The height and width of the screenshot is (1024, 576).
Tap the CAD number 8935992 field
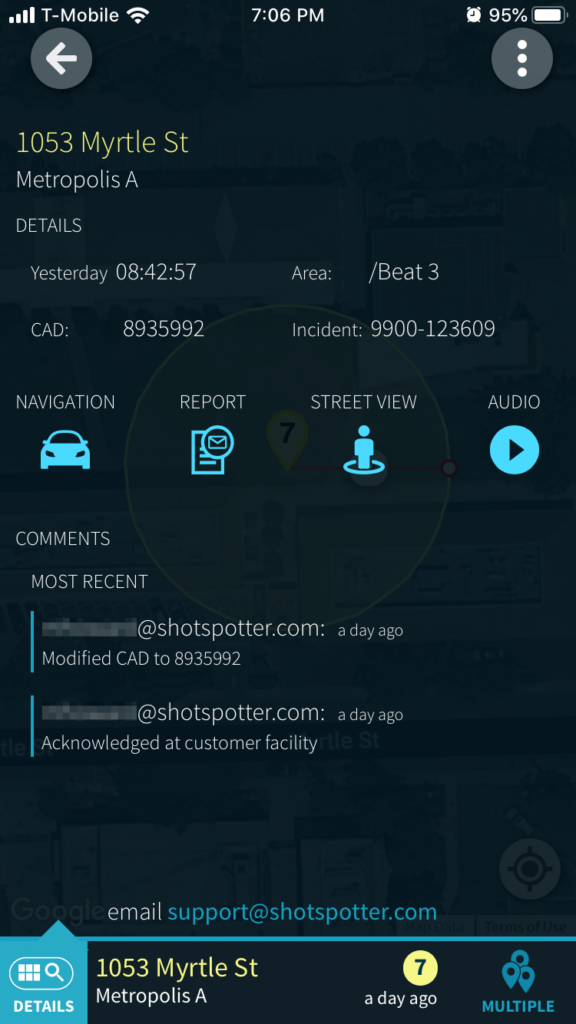pyautogui.click(x=163, y=329)
